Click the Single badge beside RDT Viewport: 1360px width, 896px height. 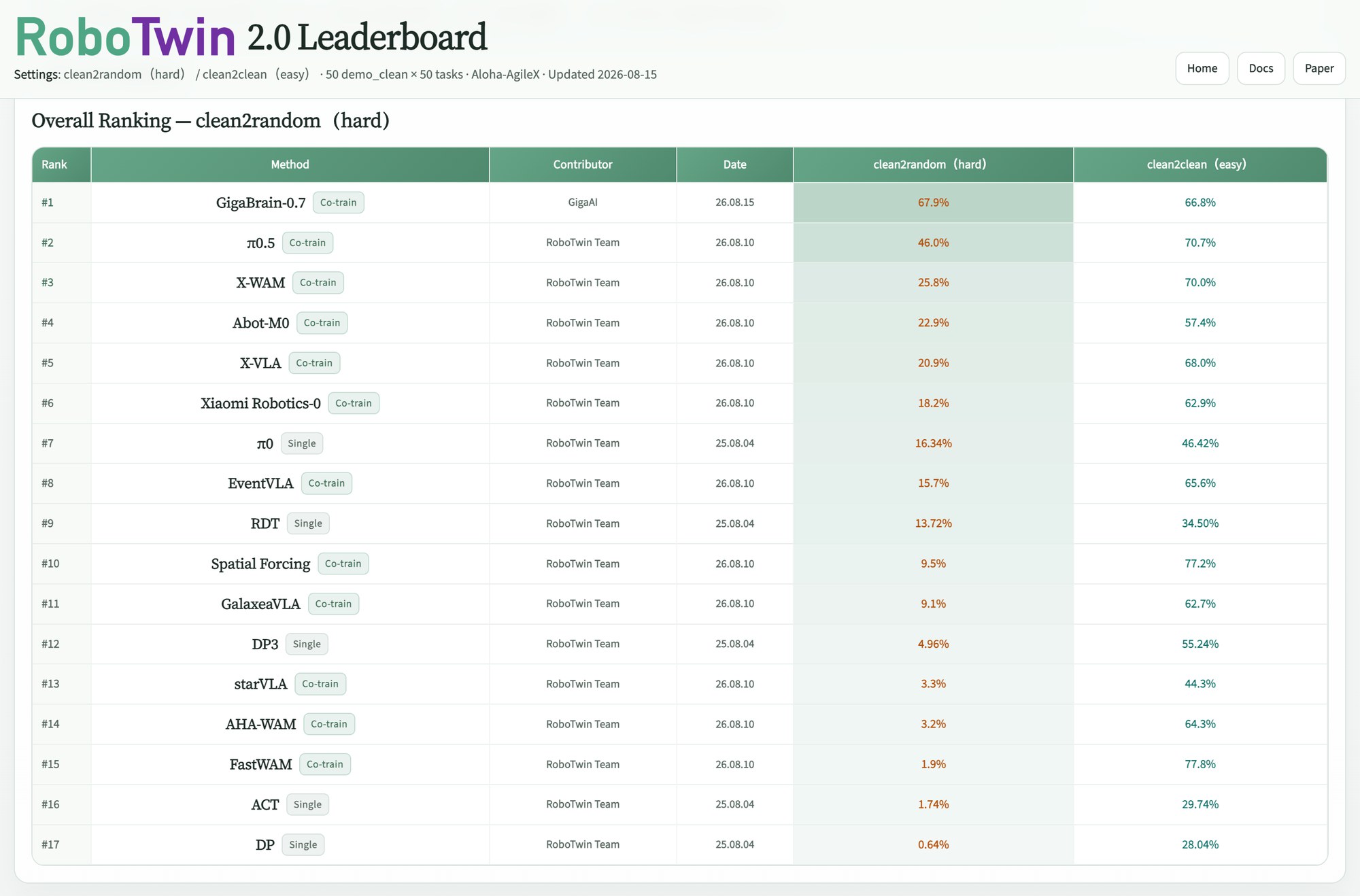pos(308,523)
